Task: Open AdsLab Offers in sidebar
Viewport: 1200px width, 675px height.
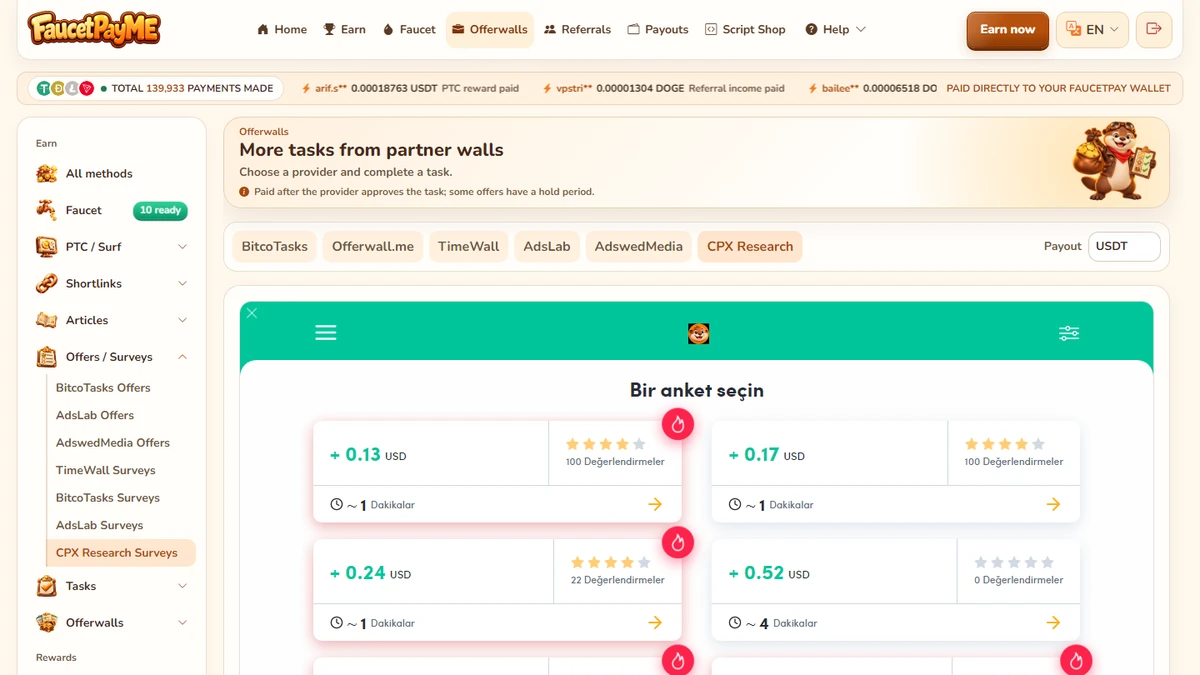Action: [x=95, y=415]
